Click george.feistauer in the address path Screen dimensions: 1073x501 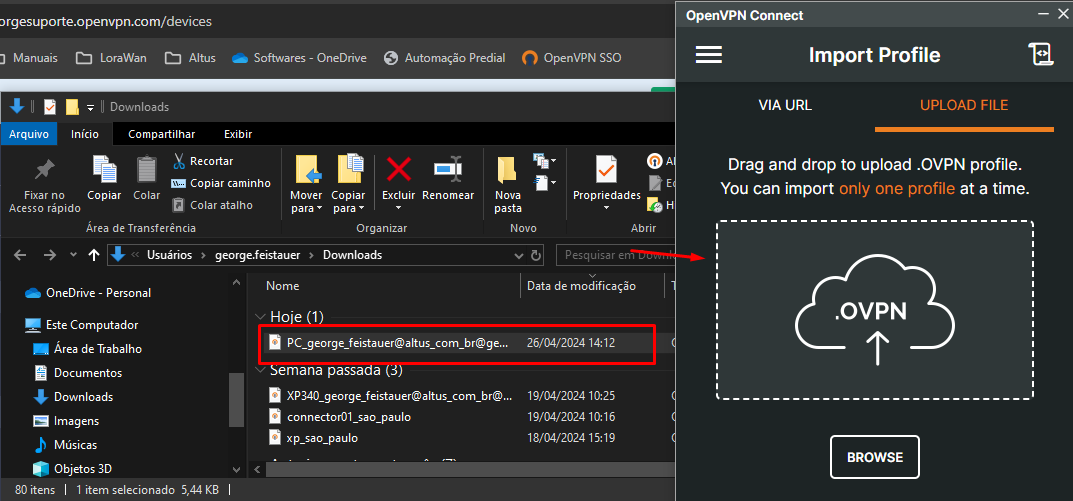[258, 255]
